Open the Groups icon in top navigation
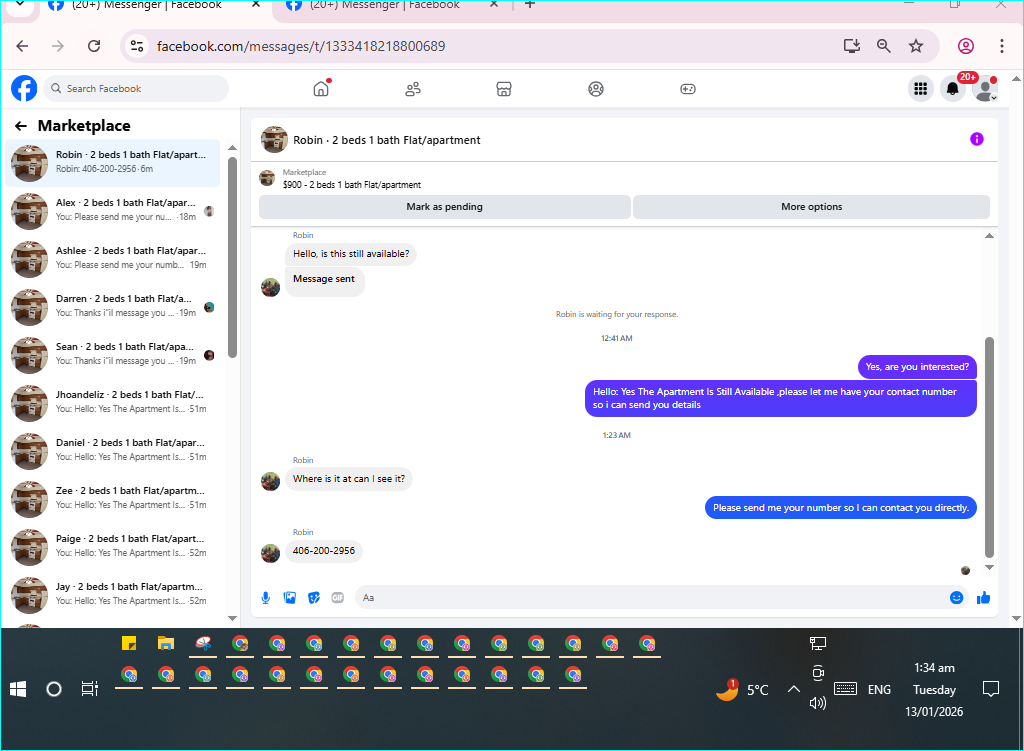1024x751 pixels. point(596,89)
